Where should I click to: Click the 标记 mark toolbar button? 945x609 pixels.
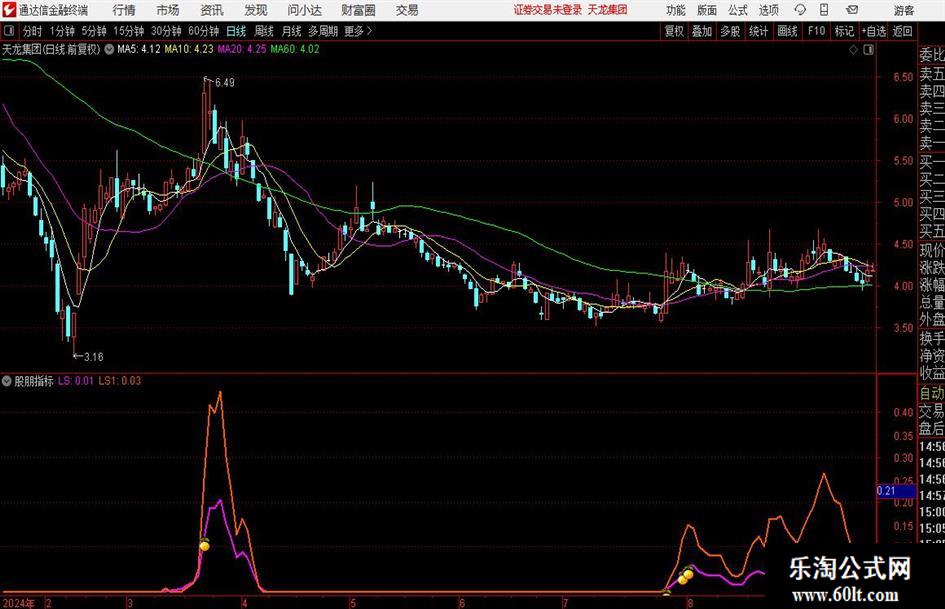pyautogui.click(x=844, y=31)
